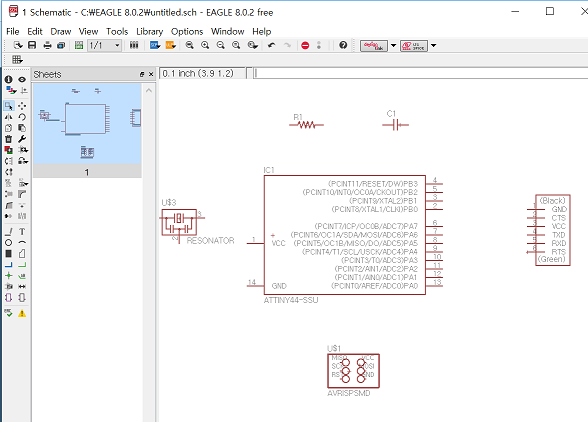Select the Delete trash can tool
Screen dimensions: 588x422
coord(9,139)
